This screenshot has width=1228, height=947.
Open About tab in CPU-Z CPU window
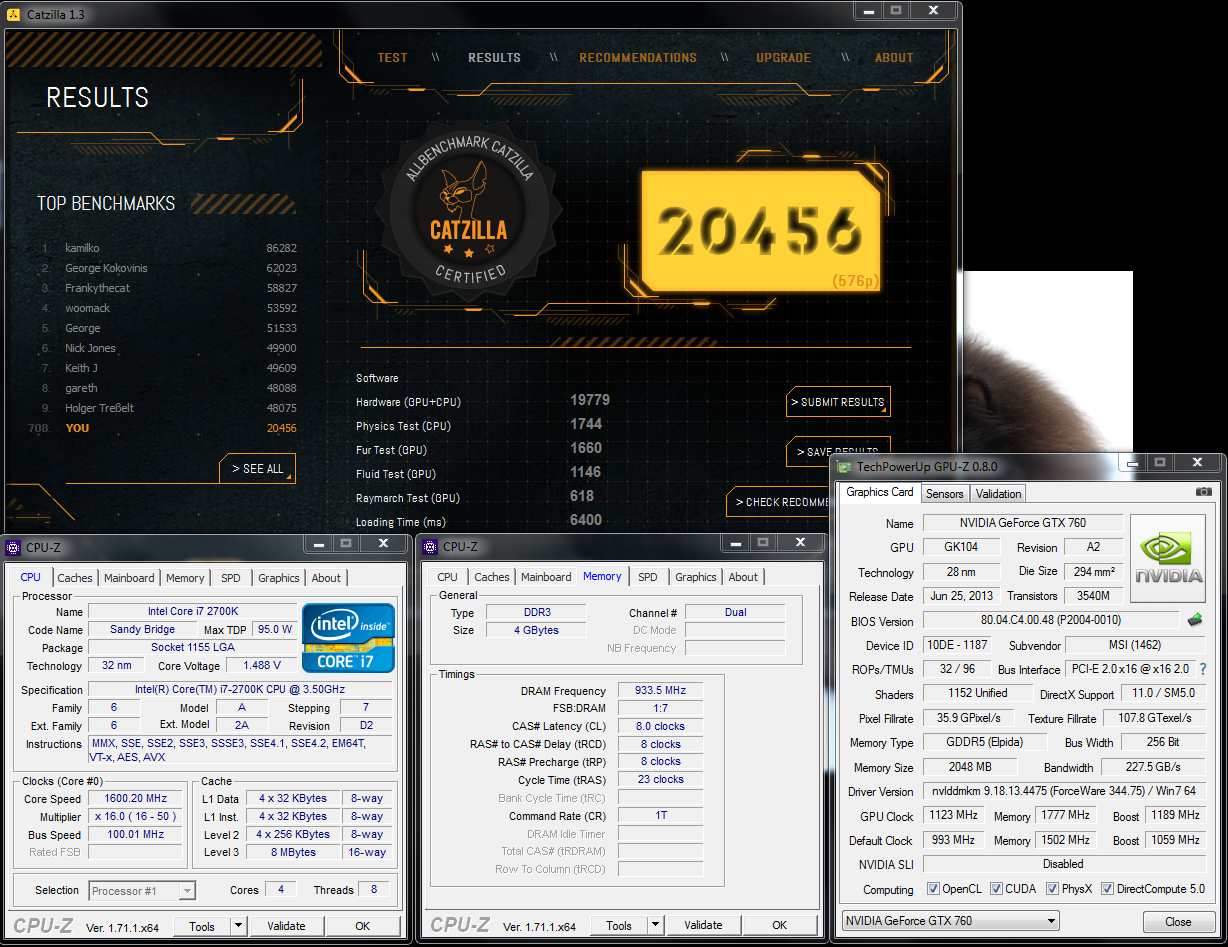[326, 578]
